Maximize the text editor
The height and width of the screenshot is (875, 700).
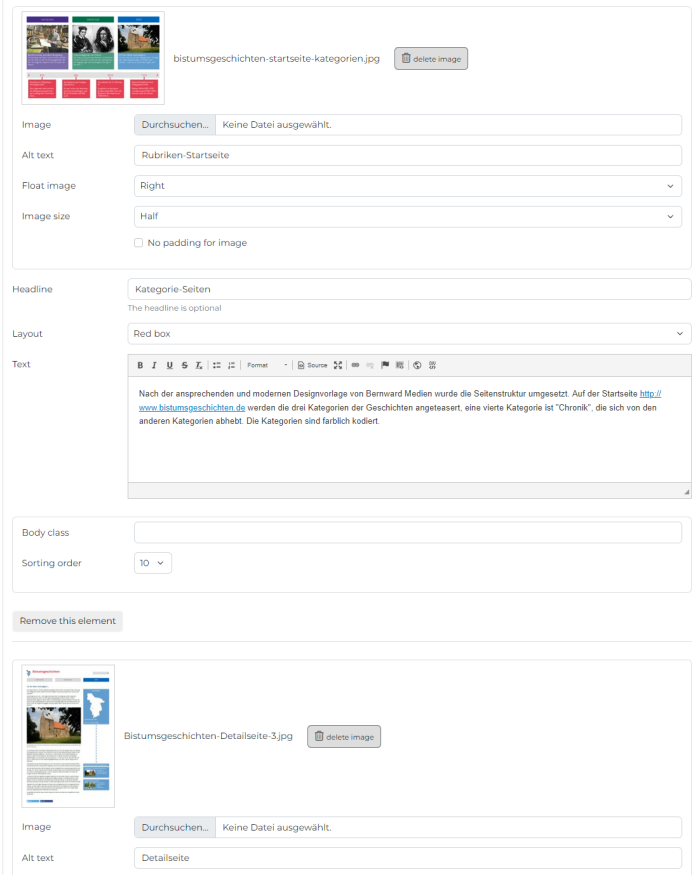(x=338, y=365)
